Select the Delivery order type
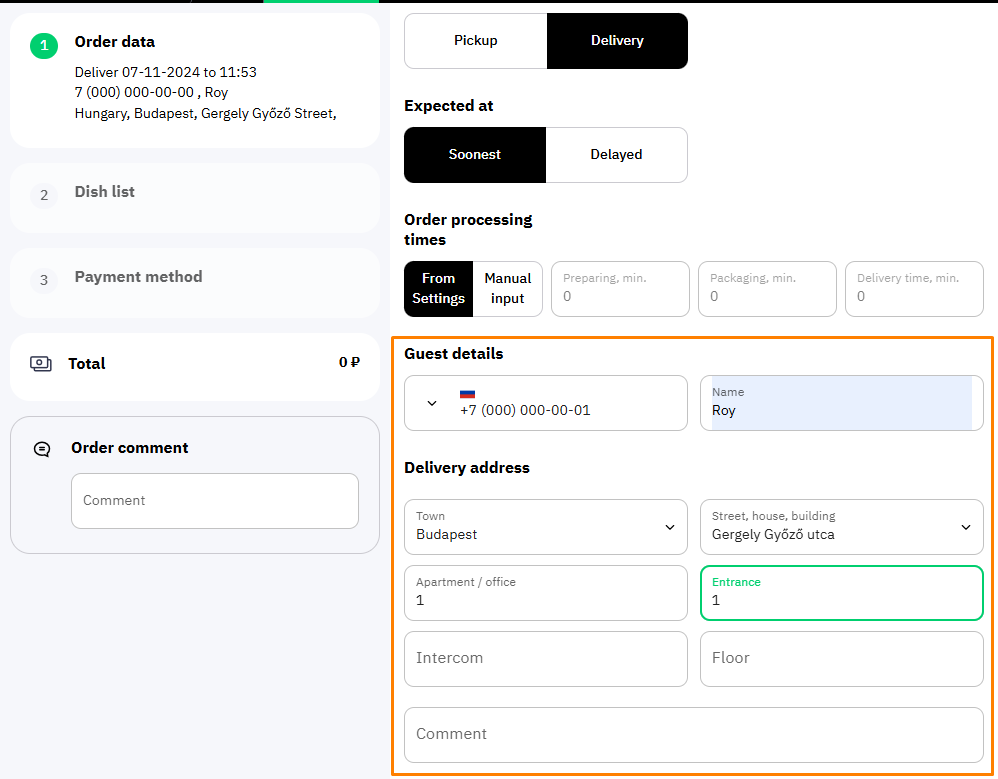The width and height of the screenshot is (998, 779). click(617, 41)
